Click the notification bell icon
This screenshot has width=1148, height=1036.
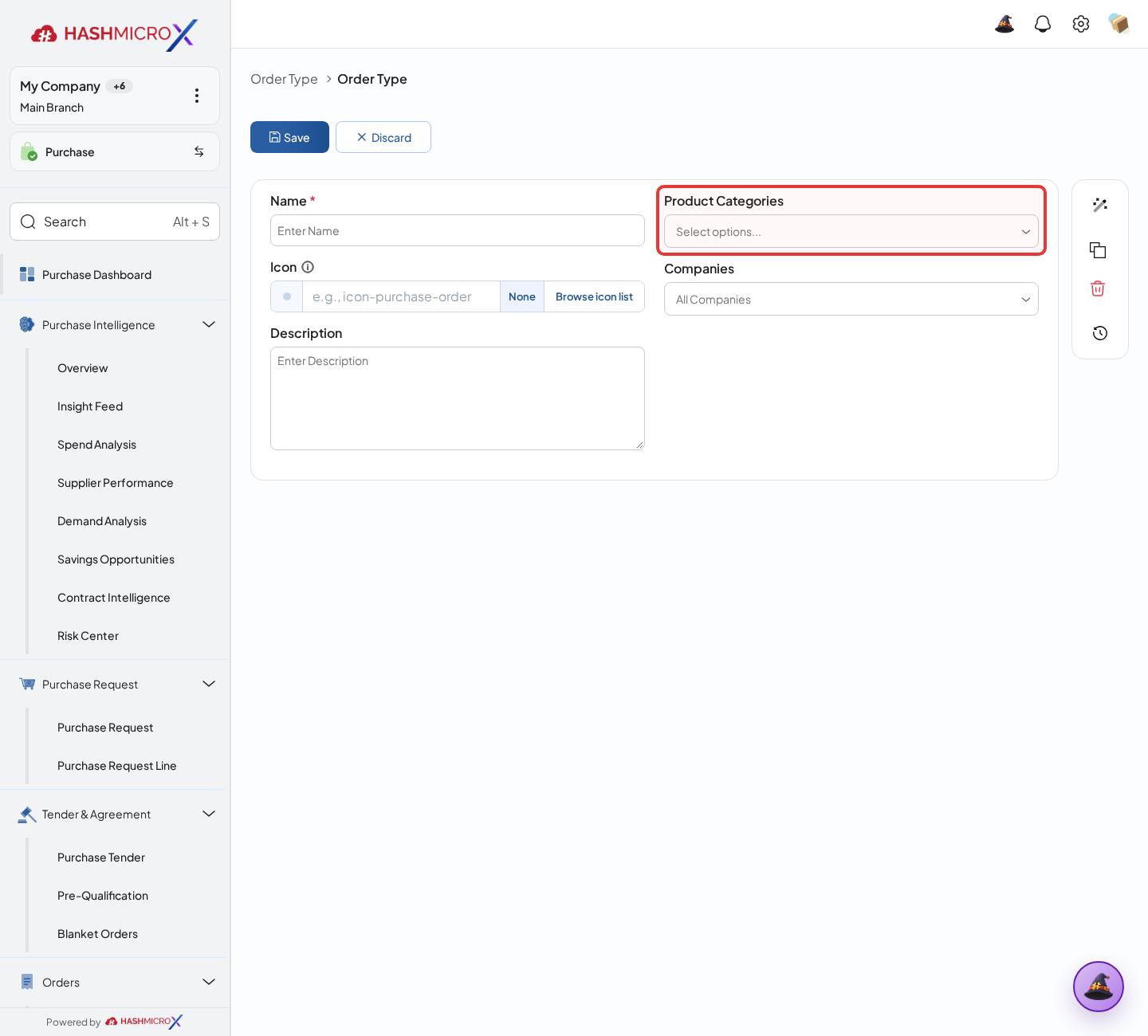pyautogui.click(x=1043, y=24)
